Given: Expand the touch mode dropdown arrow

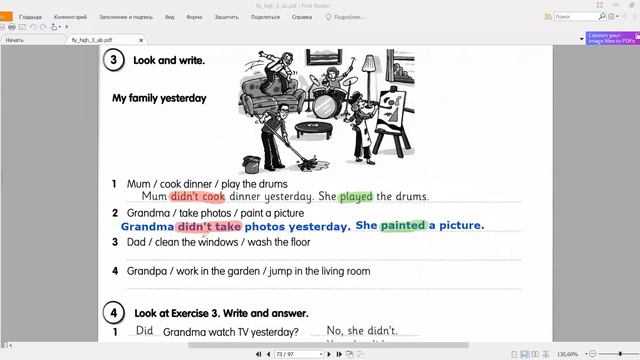Looking at the screenshot, I should [x=60, y=27].
